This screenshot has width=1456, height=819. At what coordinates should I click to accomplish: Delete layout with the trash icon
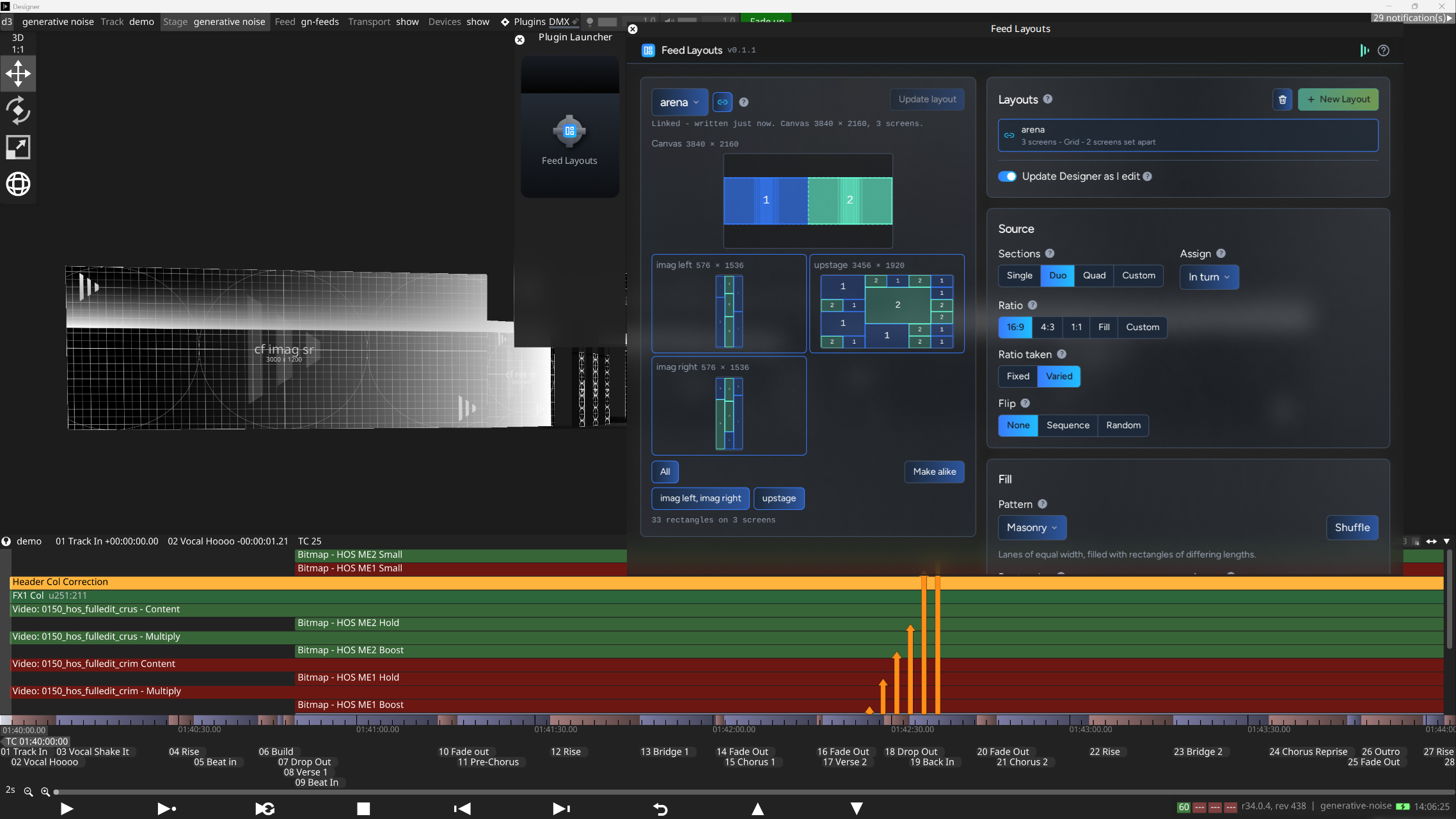pos(1282,99)
